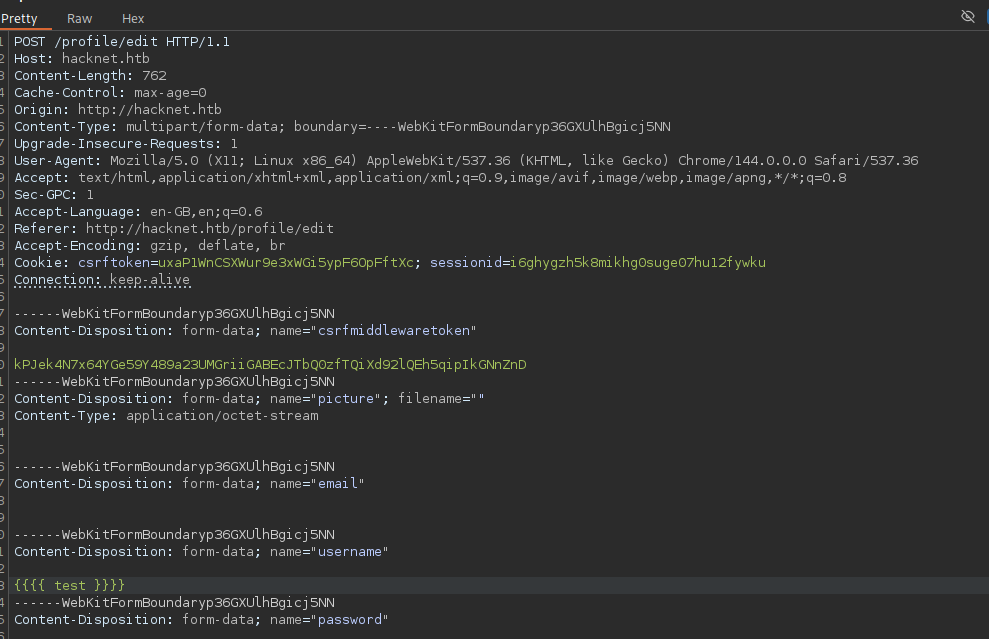Click the Accept-Encoding gzip, deflate, br header
This screenshot has width=989, height=639.
(149, 245)
